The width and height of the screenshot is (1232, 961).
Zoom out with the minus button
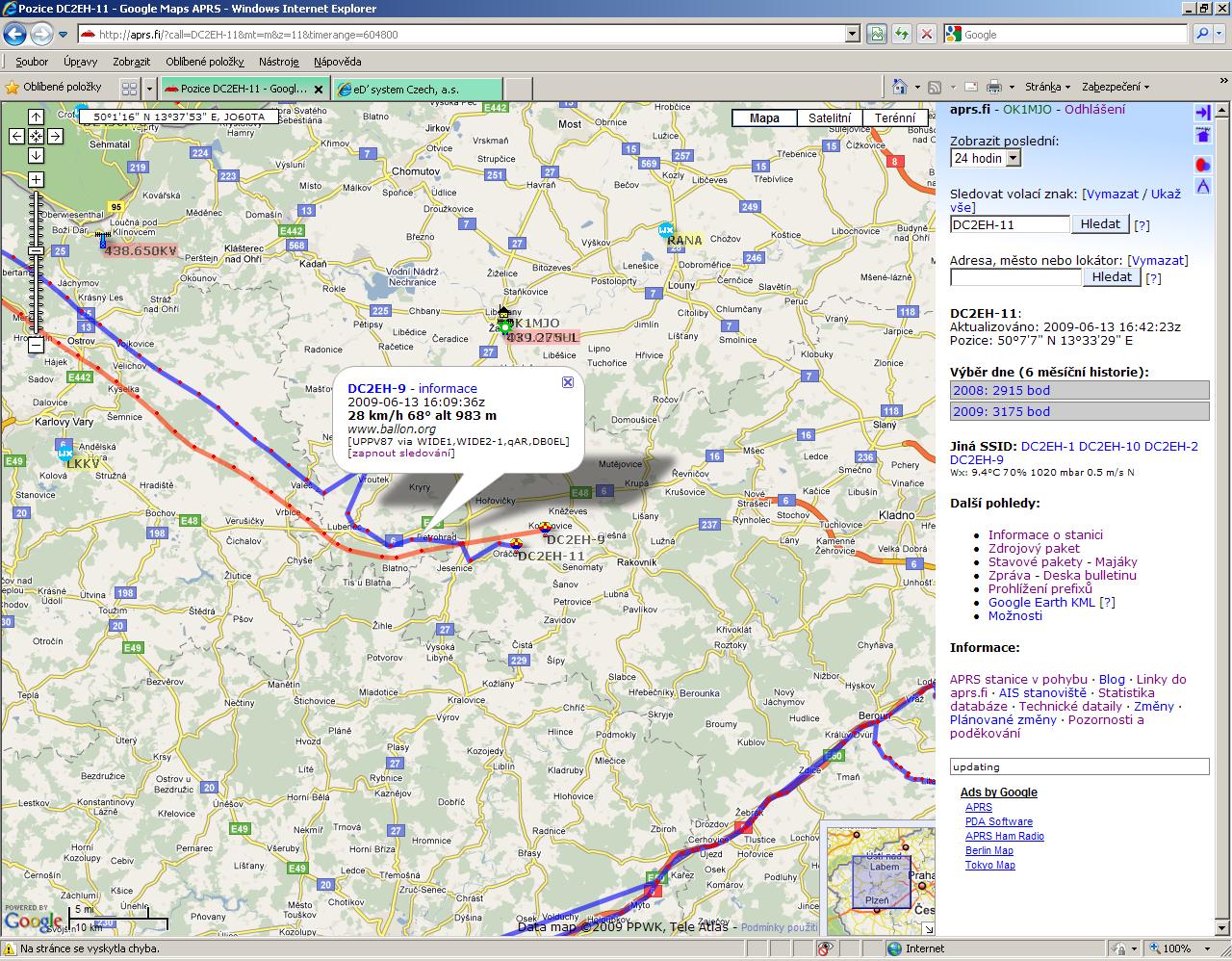[x=36, y=344]
